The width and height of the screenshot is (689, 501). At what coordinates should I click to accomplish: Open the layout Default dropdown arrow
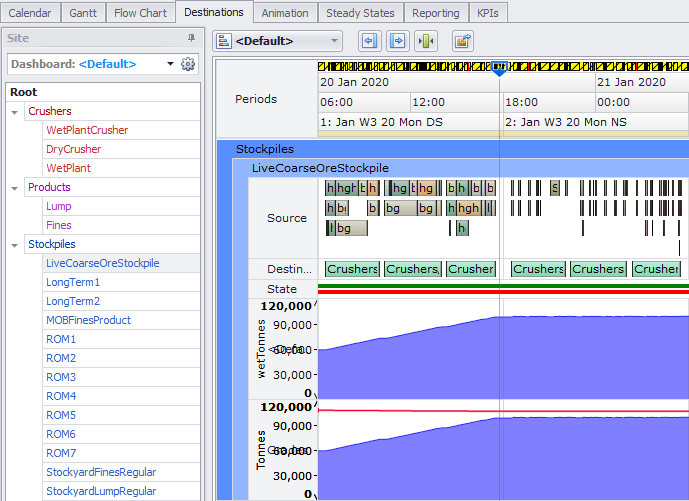(x=334, y=41)
